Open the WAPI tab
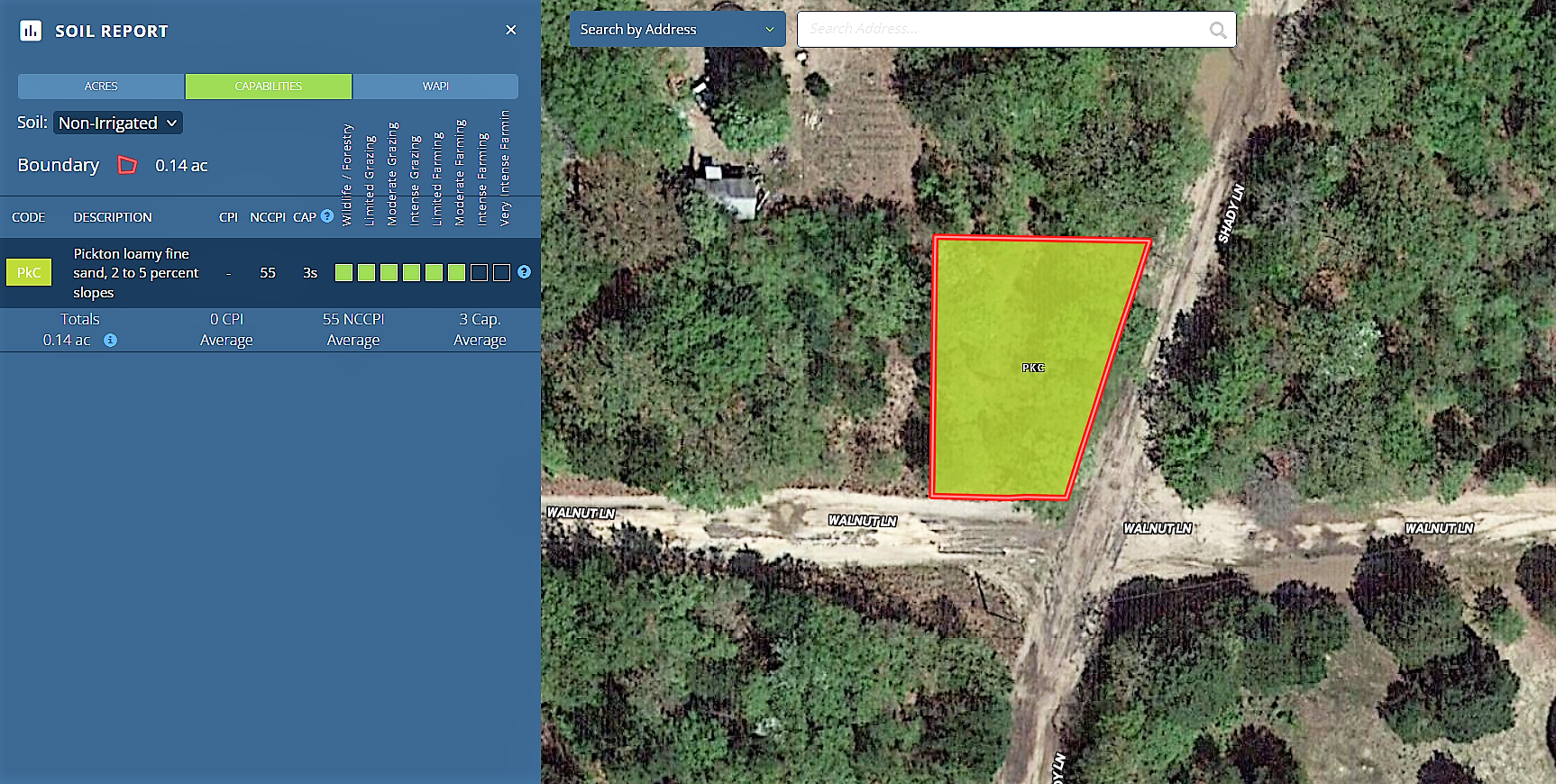Viewport: 1556px width, 784px height. [435, 87]
